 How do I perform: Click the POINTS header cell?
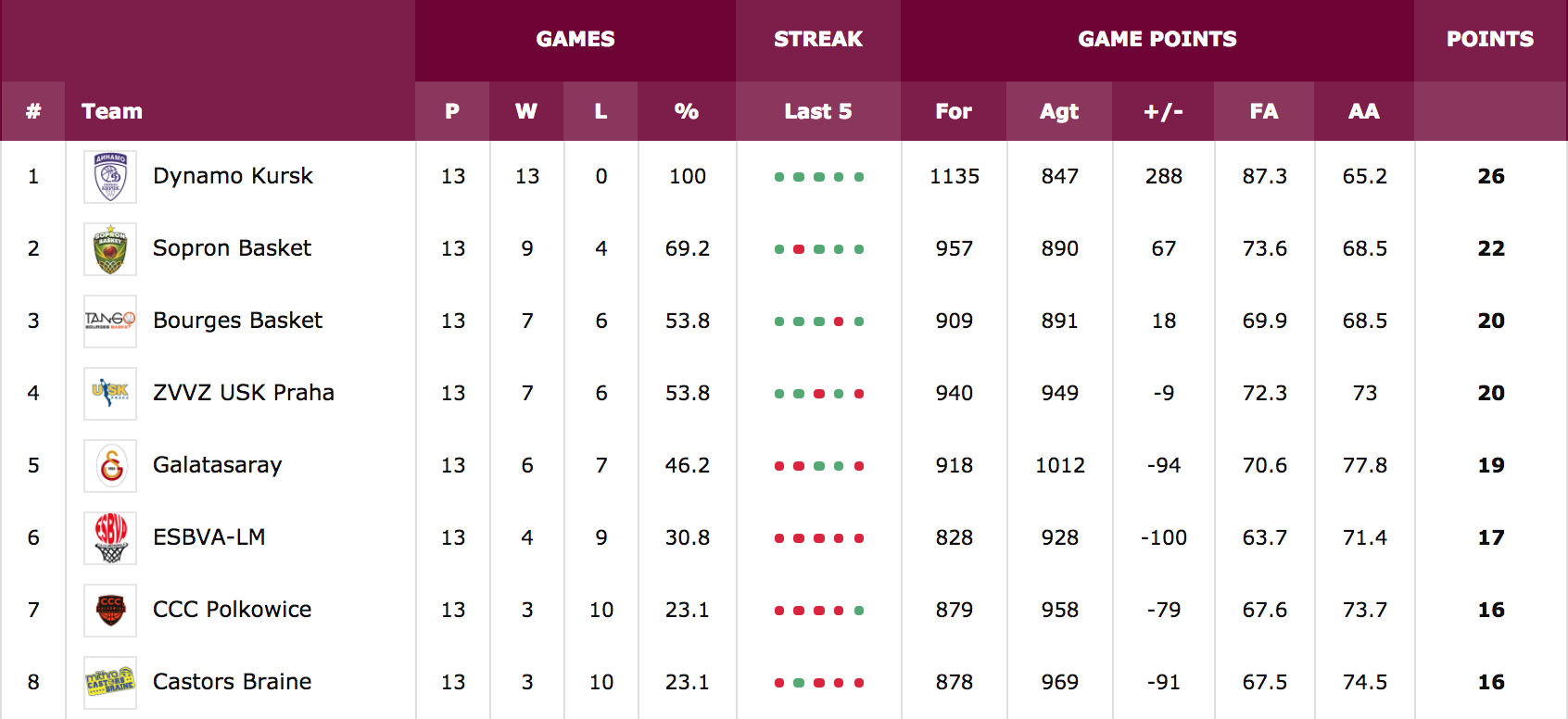click(1490, 39)
